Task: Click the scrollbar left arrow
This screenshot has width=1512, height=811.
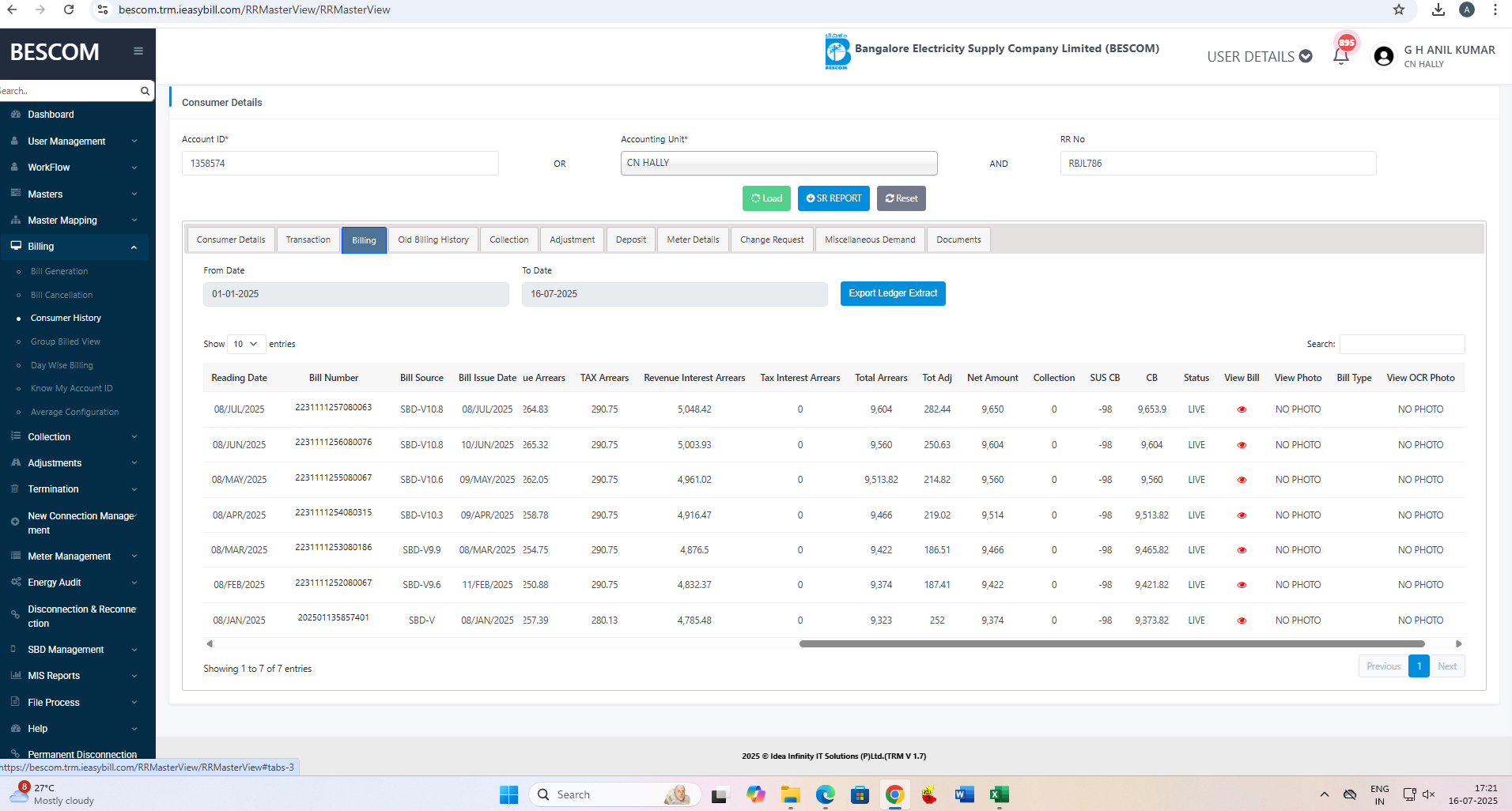Action: [210, 644]
